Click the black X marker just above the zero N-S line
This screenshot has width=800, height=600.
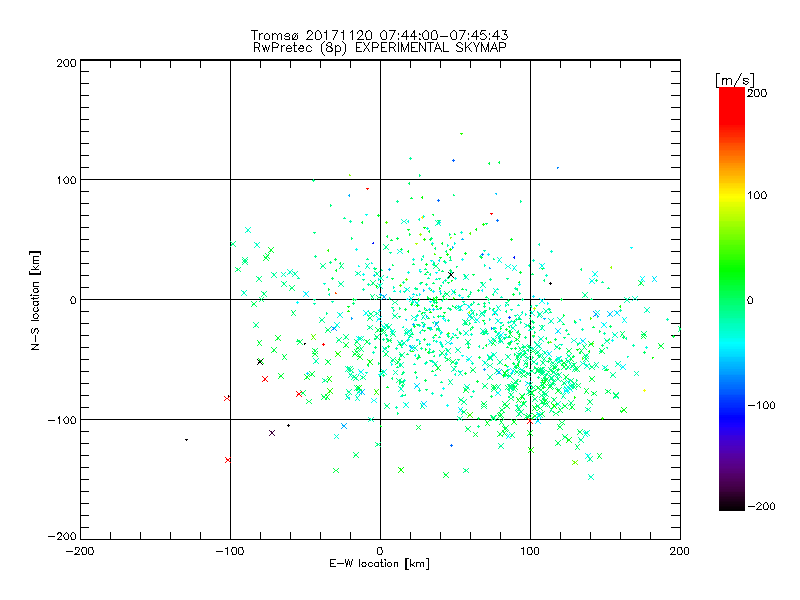coord(451,275)
